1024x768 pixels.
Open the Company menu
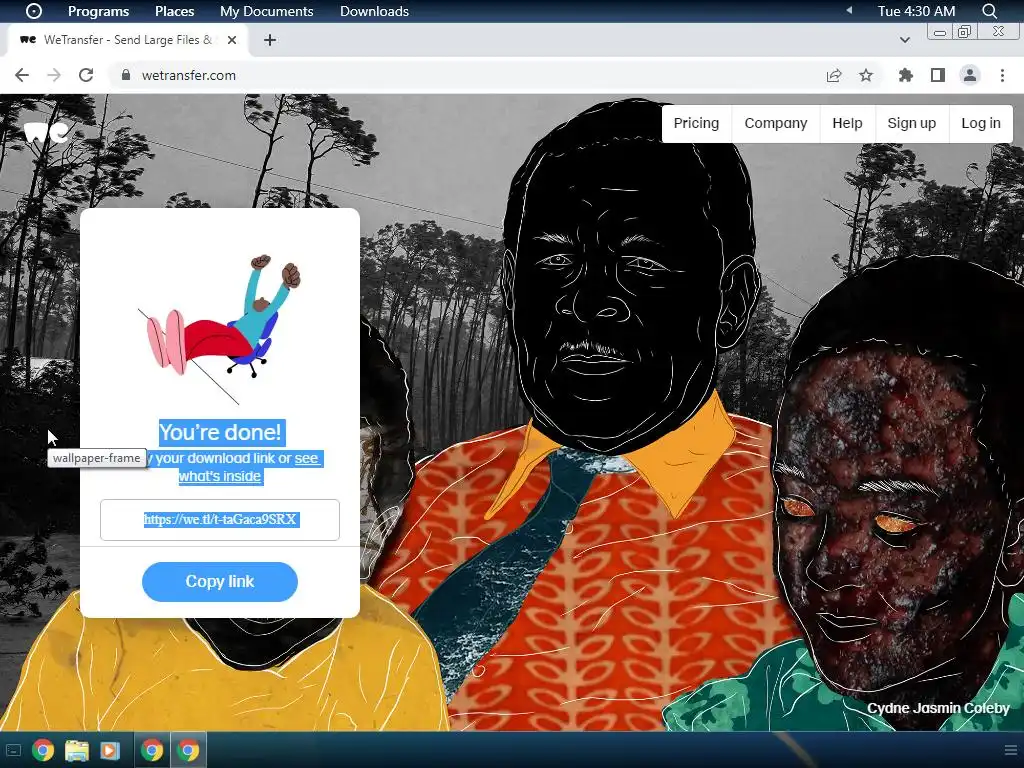776,123
